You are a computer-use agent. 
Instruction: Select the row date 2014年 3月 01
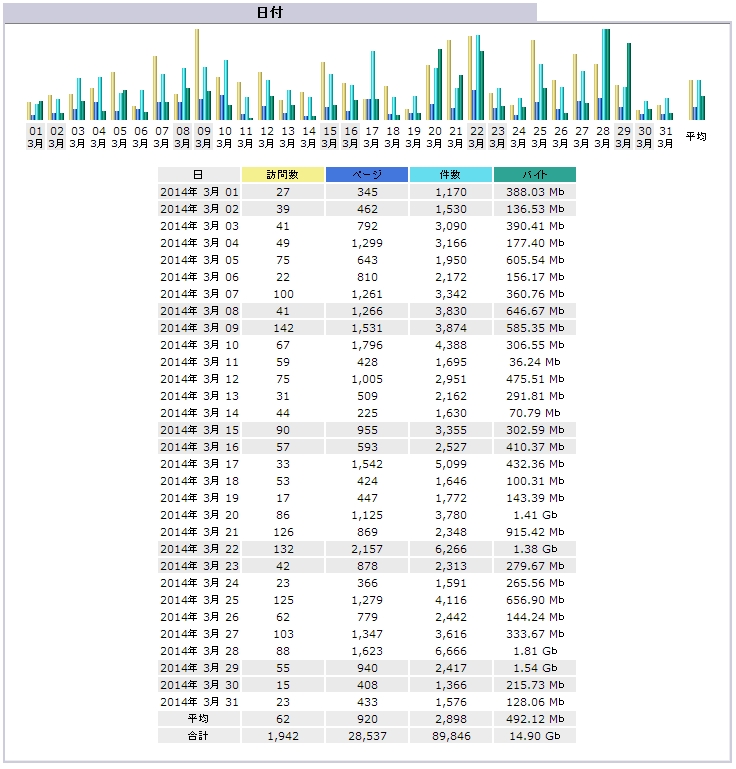199,192
